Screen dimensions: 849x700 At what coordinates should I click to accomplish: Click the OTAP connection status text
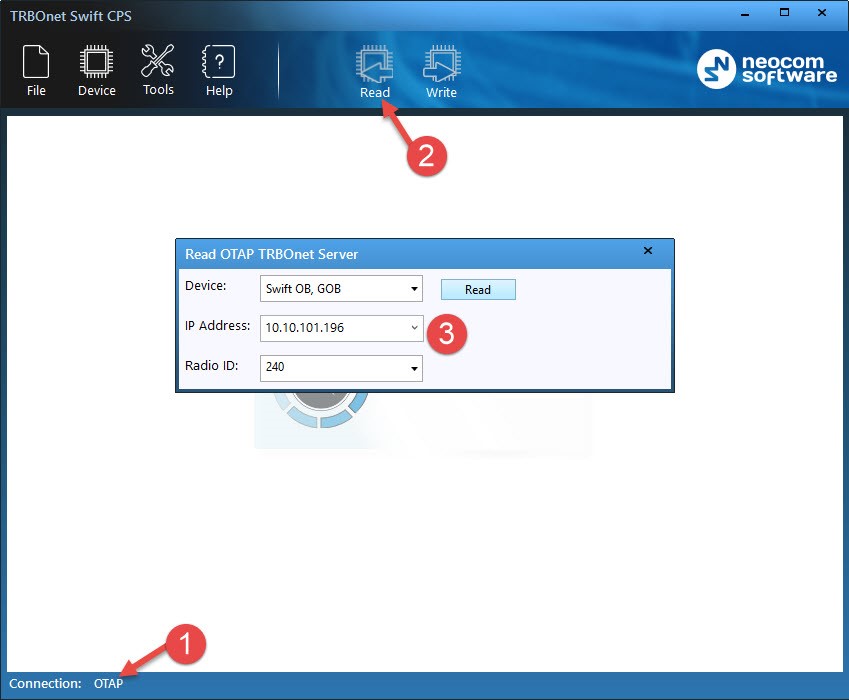pyautogui.click(x=108, y=683)
